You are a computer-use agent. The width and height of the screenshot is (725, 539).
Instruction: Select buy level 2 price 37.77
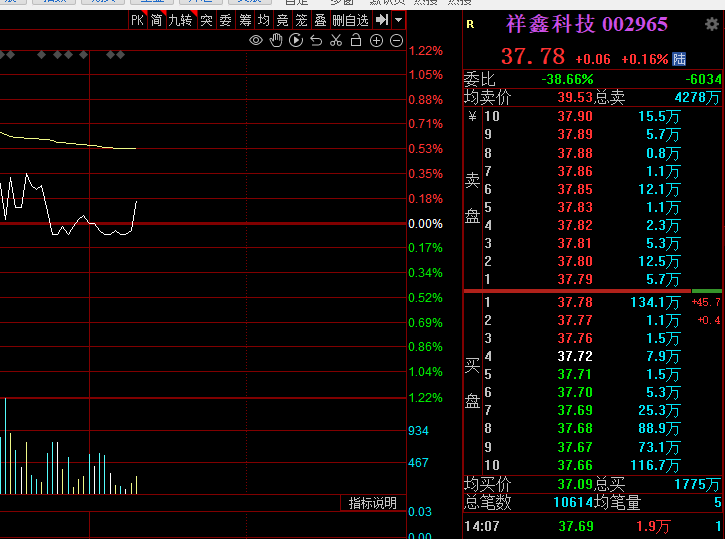pos(575,320)
